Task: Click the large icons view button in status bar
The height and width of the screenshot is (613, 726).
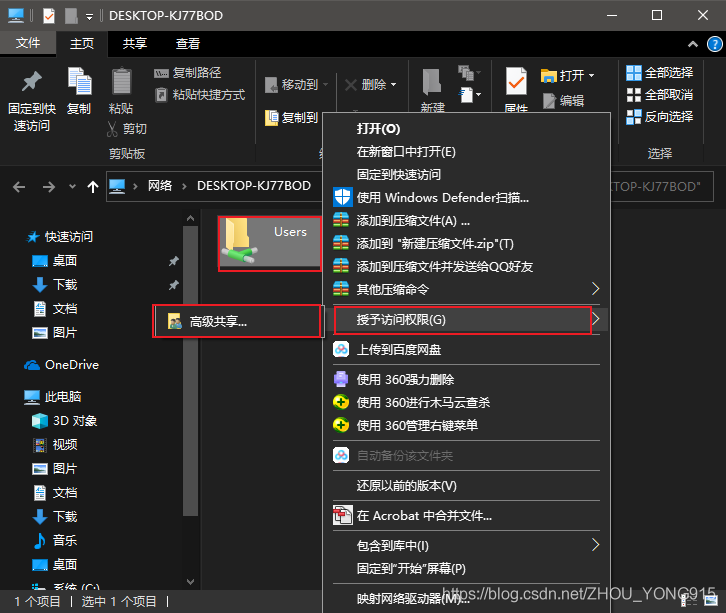Action: 711,601
